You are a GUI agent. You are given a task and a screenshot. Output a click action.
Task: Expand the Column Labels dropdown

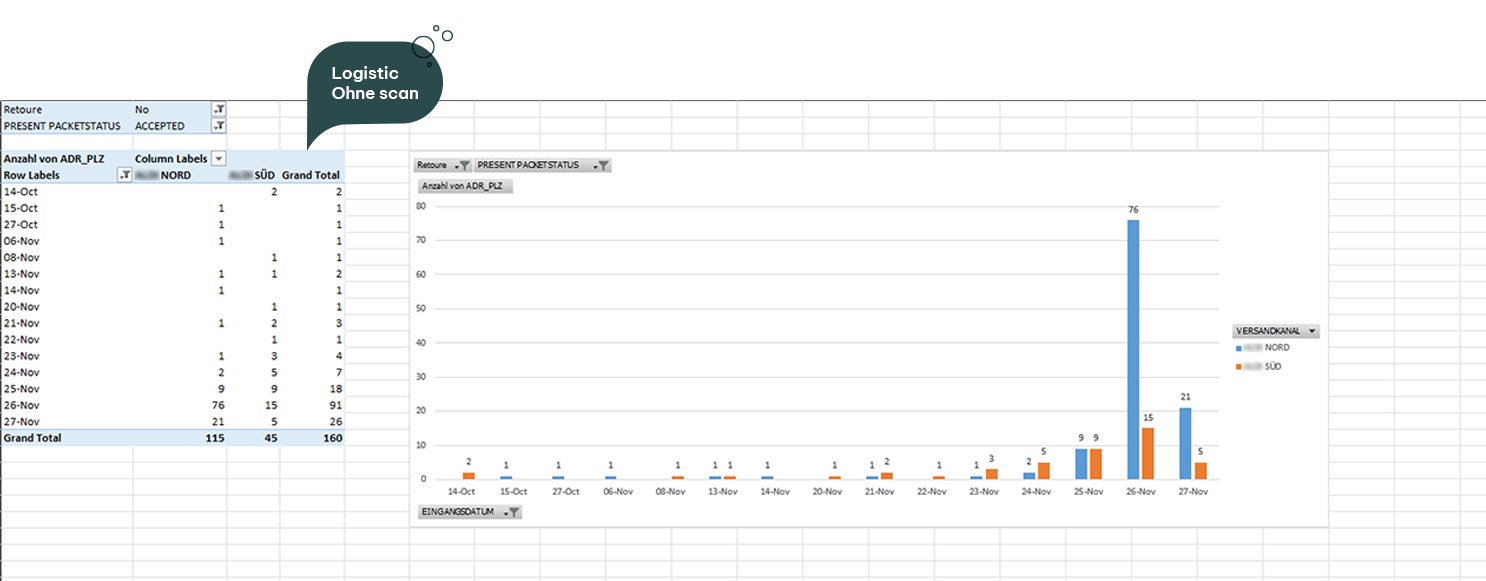click(219, 159)
